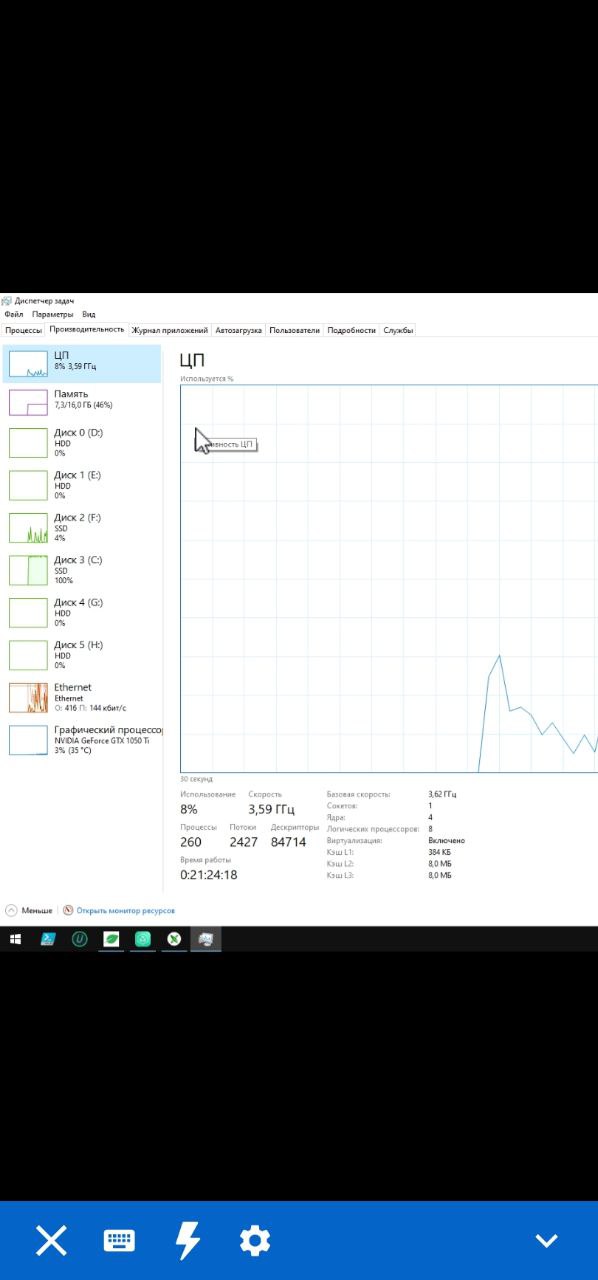Click the CPU utilization graph area
Image resolution: width=598 pixels, height=1280 pixels.
coord(389,578)
